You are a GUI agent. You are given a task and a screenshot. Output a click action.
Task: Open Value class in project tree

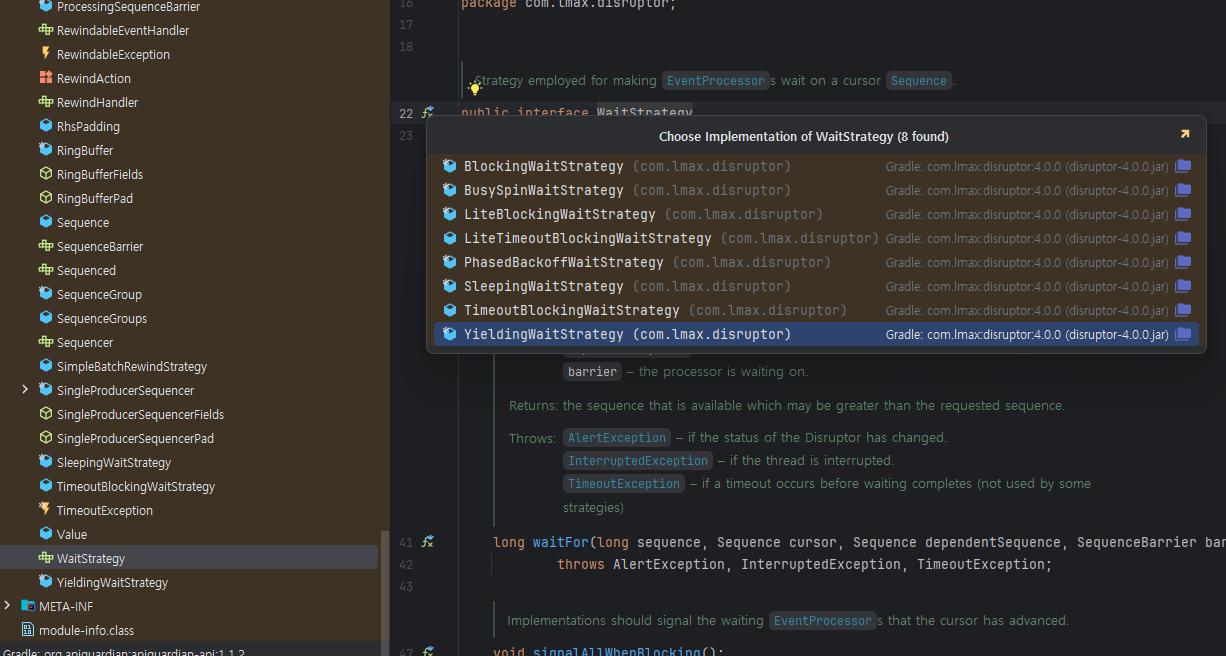(72, 534)
